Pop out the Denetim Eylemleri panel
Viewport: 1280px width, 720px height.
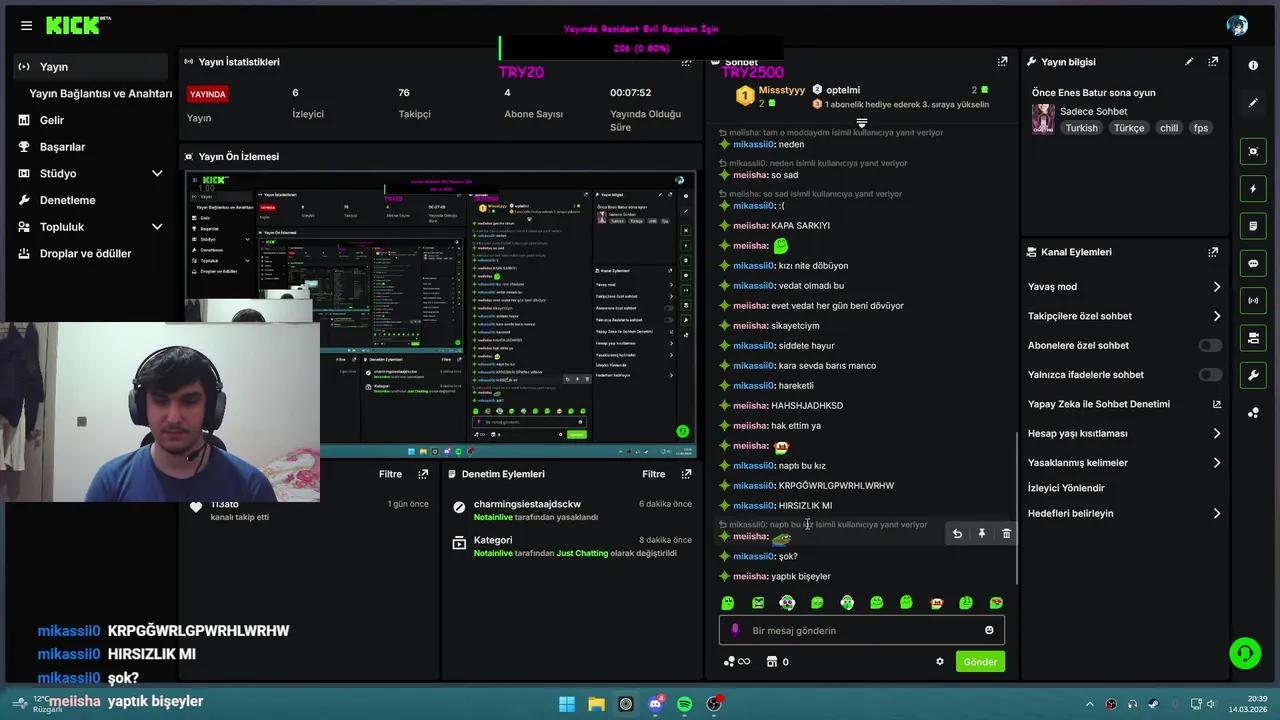(686, 474)
